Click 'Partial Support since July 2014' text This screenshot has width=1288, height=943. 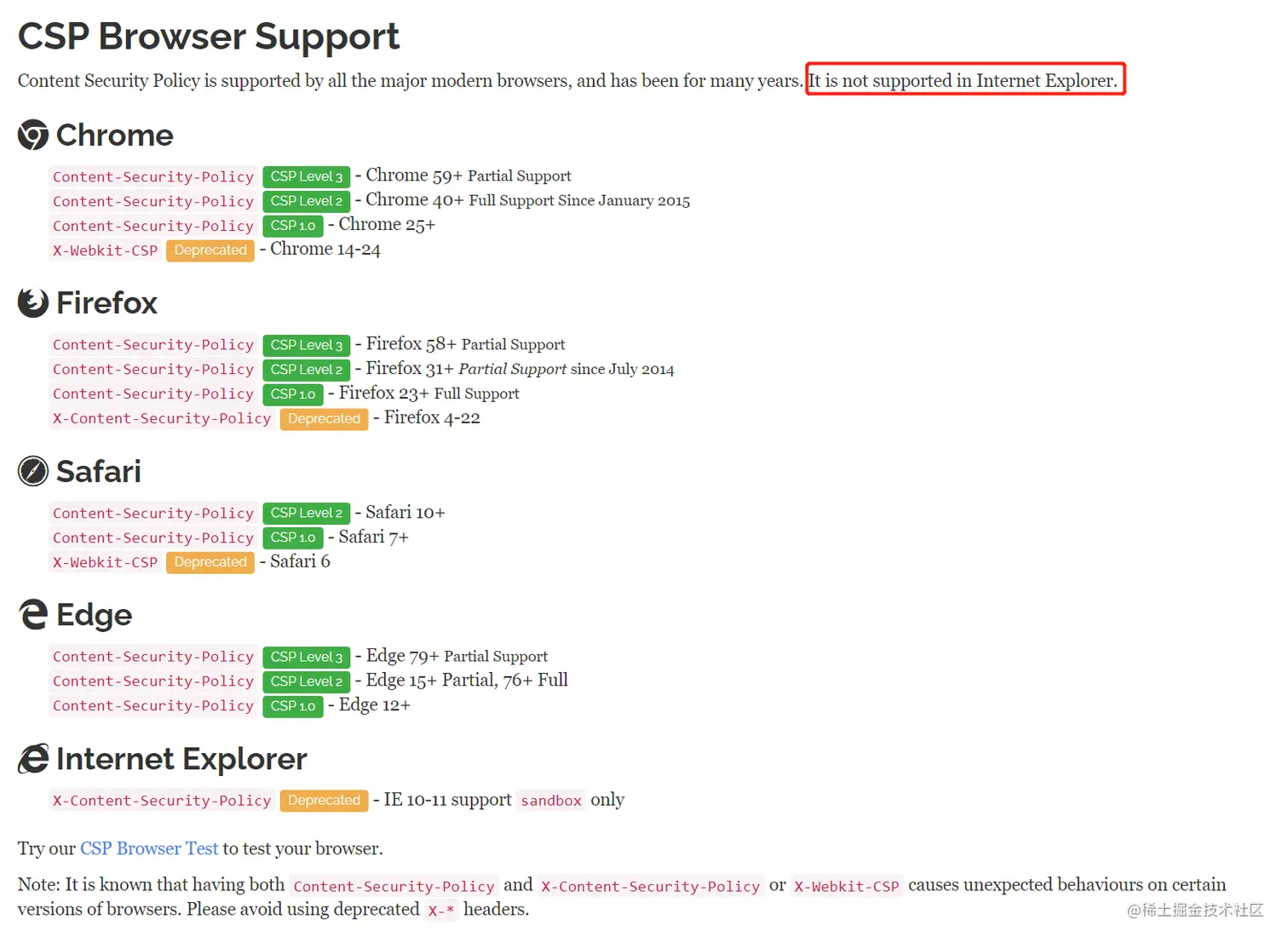[566, 369]
